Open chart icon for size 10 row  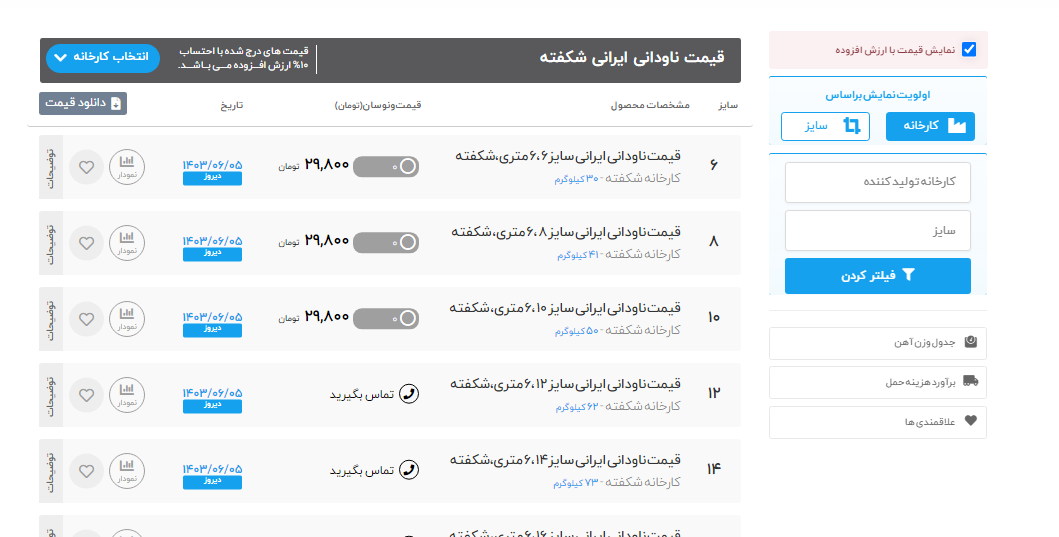click(x=127, y=319)
